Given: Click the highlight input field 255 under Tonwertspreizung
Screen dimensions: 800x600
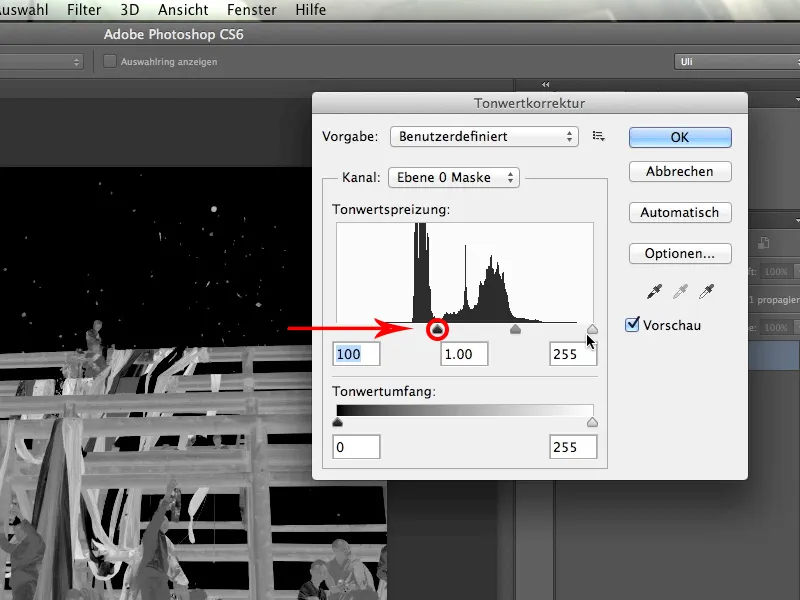Looking at the screenshot, I should point(573,354).
